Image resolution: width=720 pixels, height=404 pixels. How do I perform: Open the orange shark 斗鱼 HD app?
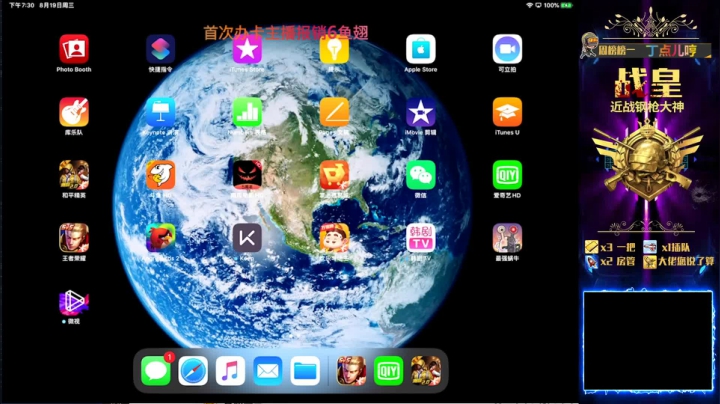160,174
